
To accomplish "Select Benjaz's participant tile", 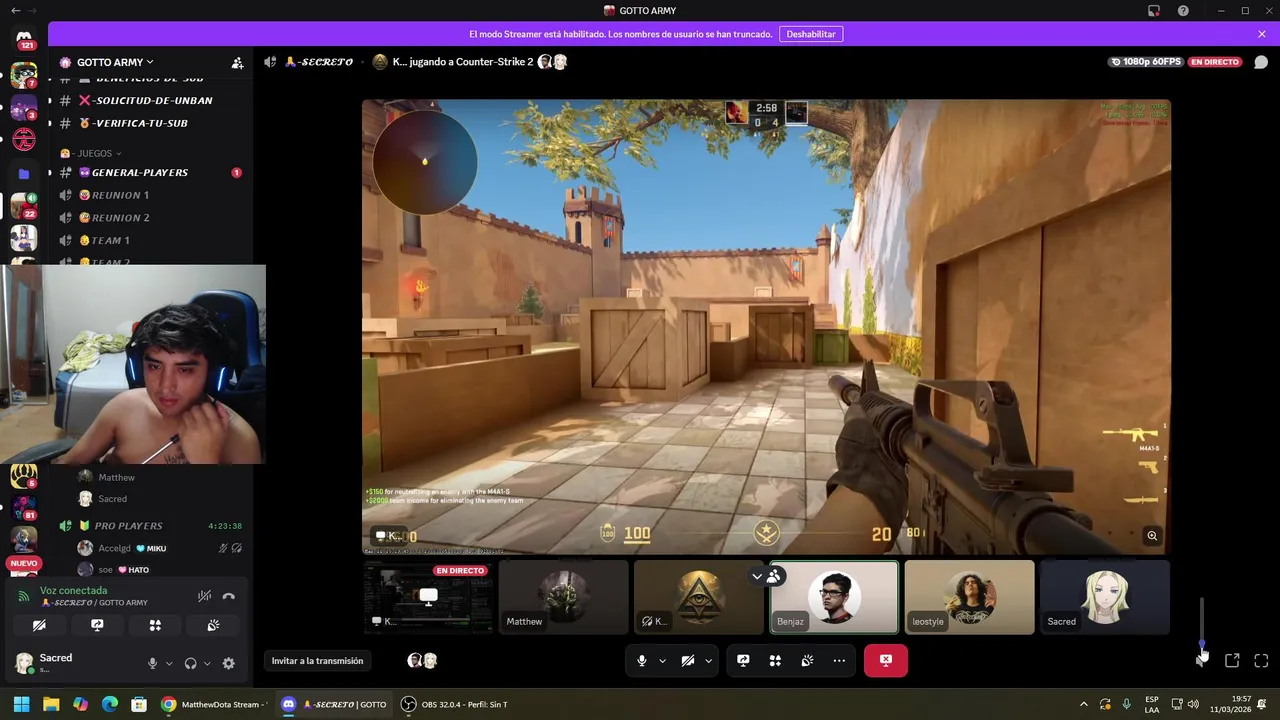I will tap(834, 597).
